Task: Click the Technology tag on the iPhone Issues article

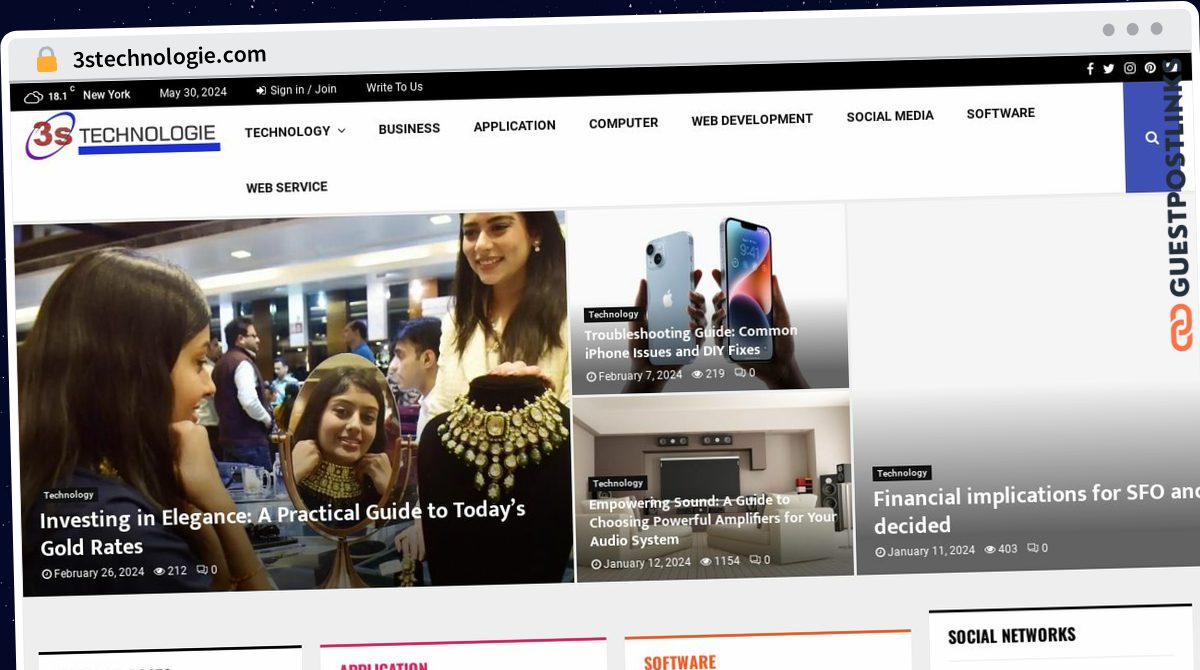Action: [613, 314]
